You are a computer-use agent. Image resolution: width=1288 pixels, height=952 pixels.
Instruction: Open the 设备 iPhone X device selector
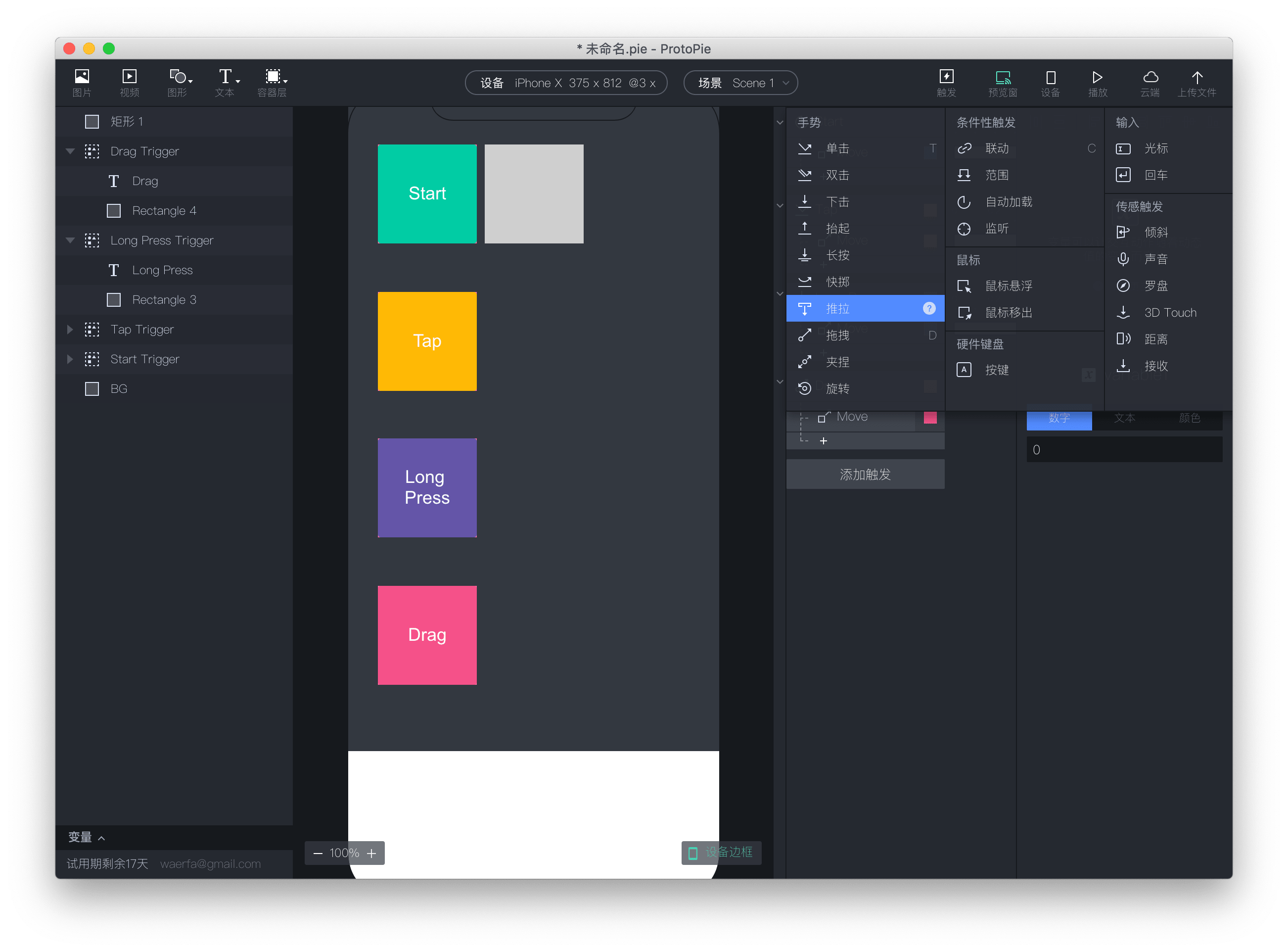point(566,83)
